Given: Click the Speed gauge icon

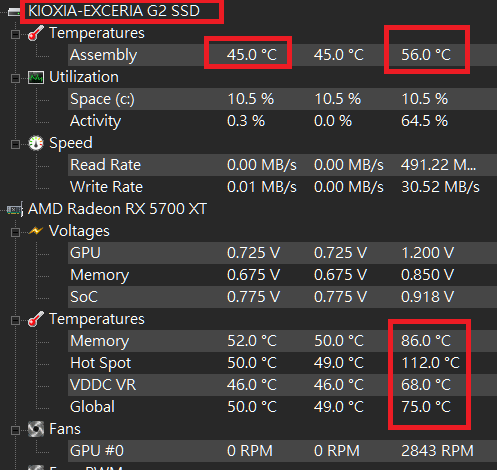Looking at the screenshot, I should pyautogui.click(x=36, y=143).
